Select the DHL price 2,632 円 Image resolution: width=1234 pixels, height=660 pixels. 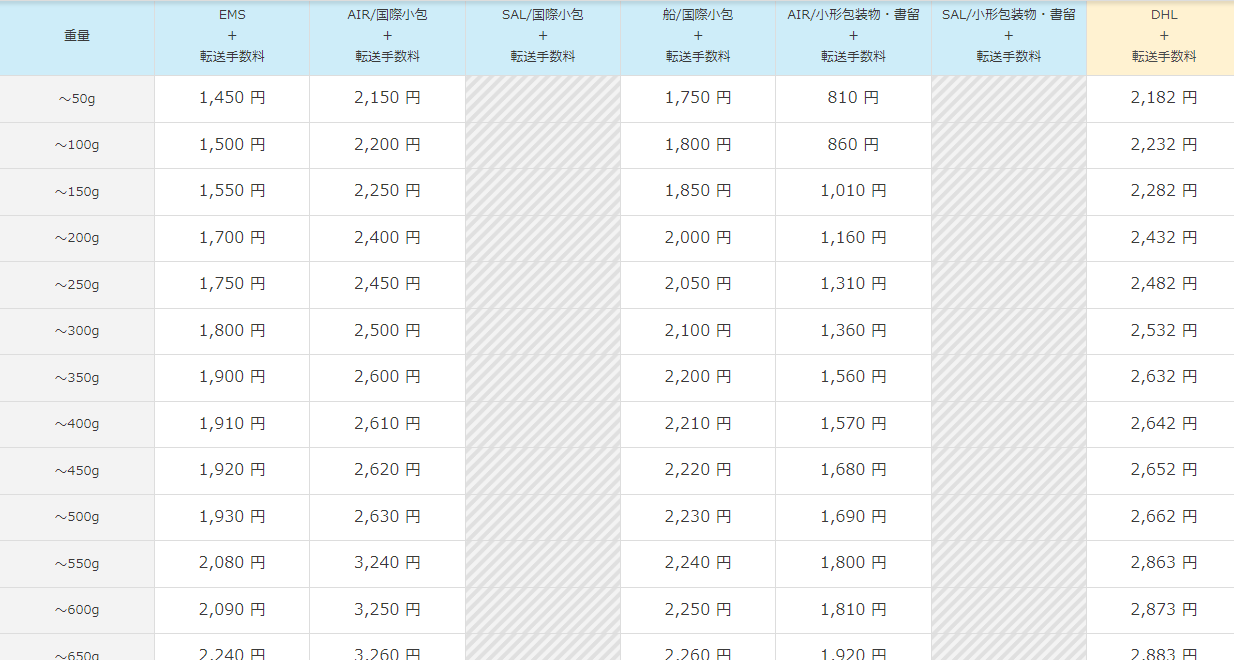(1164, 377)
